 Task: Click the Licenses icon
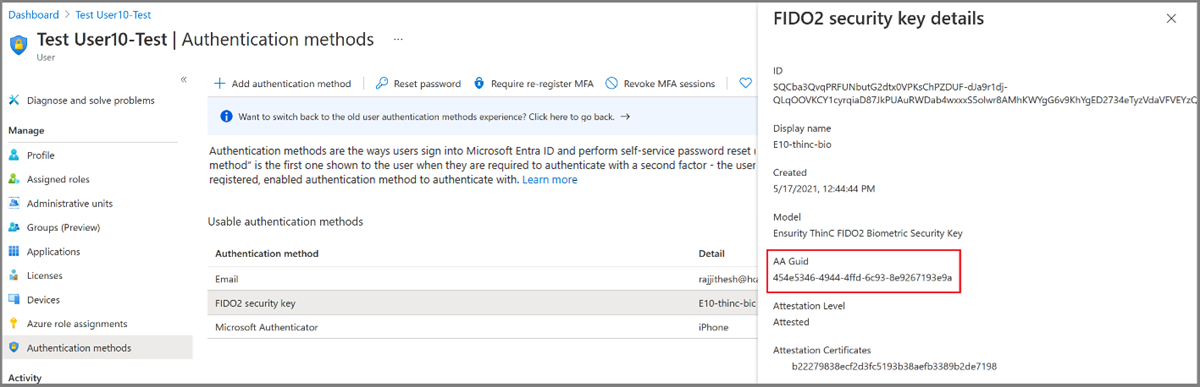(x=14, y=275)
